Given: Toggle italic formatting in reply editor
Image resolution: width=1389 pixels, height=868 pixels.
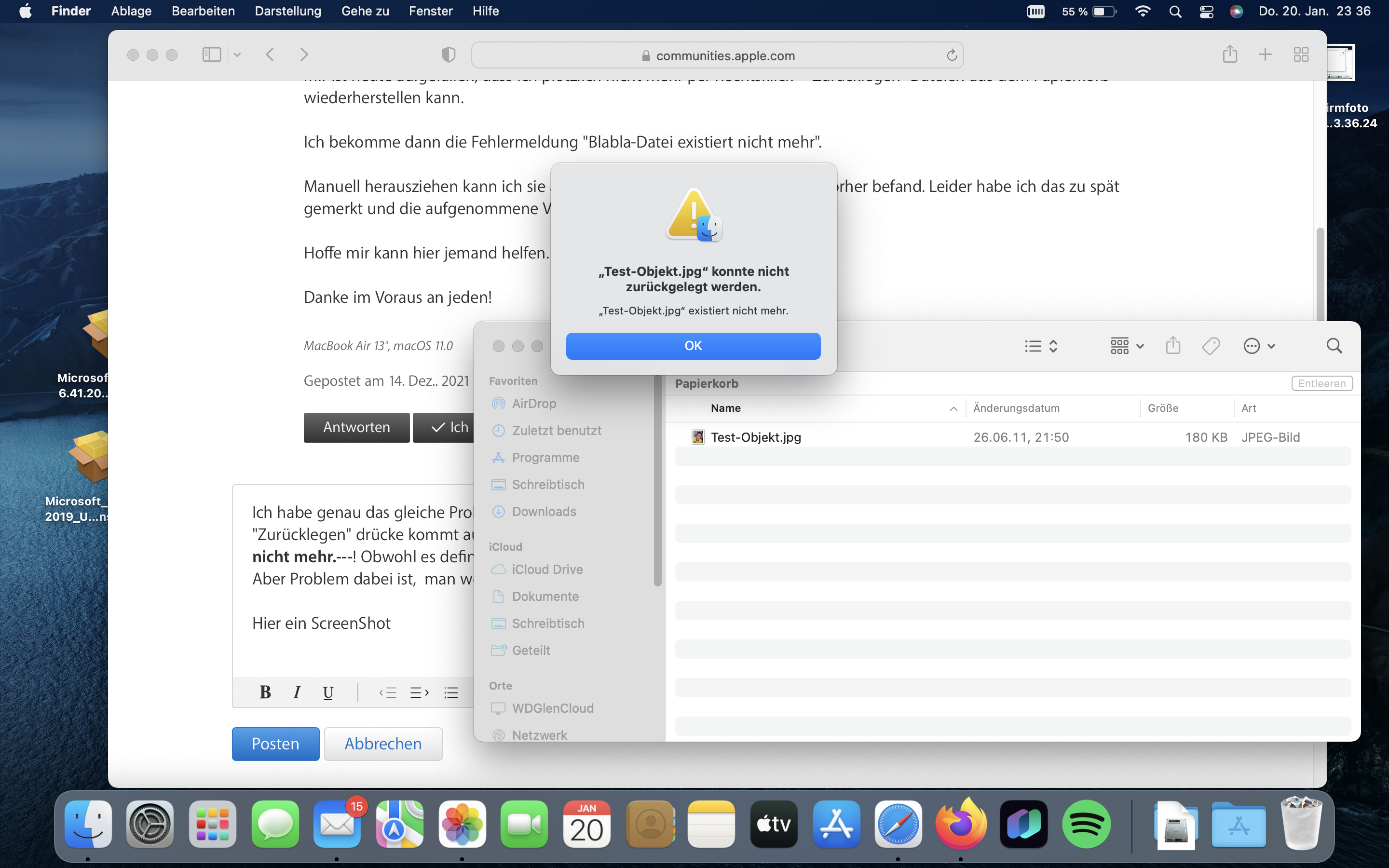Looking at the screenshot, I should [x=297, y=692].
